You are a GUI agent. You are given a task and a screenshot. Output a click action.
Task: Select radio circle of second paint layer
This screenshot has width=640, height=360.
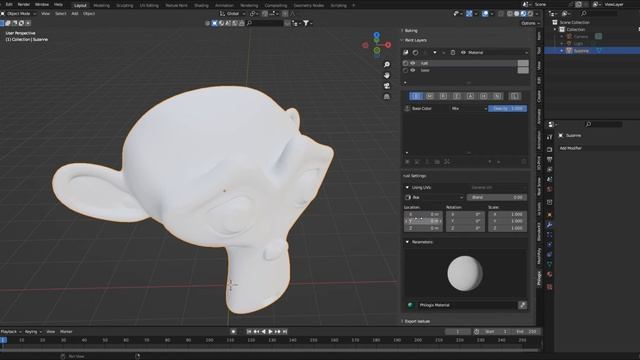pyautogui.click(x=405, y=70)
